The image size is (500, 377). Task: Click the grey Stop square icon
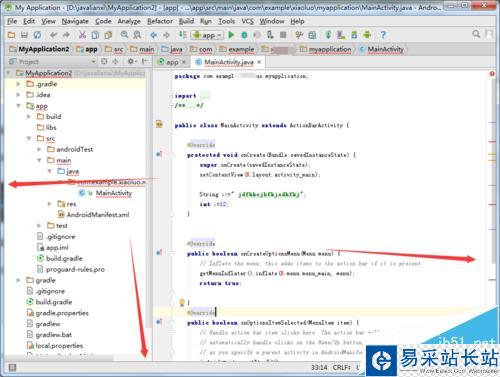pos(283,35)
